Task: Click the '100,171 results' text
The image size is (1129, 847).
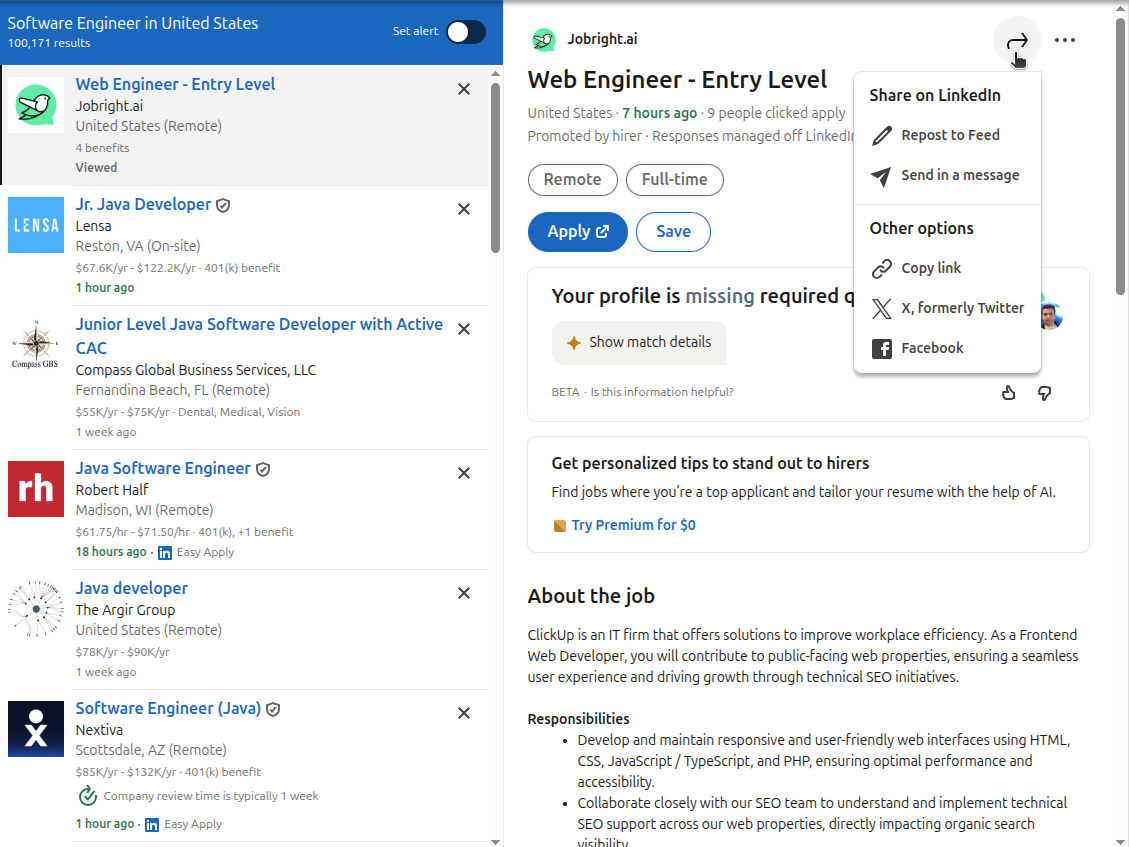Action: click(x=49, y=43)
